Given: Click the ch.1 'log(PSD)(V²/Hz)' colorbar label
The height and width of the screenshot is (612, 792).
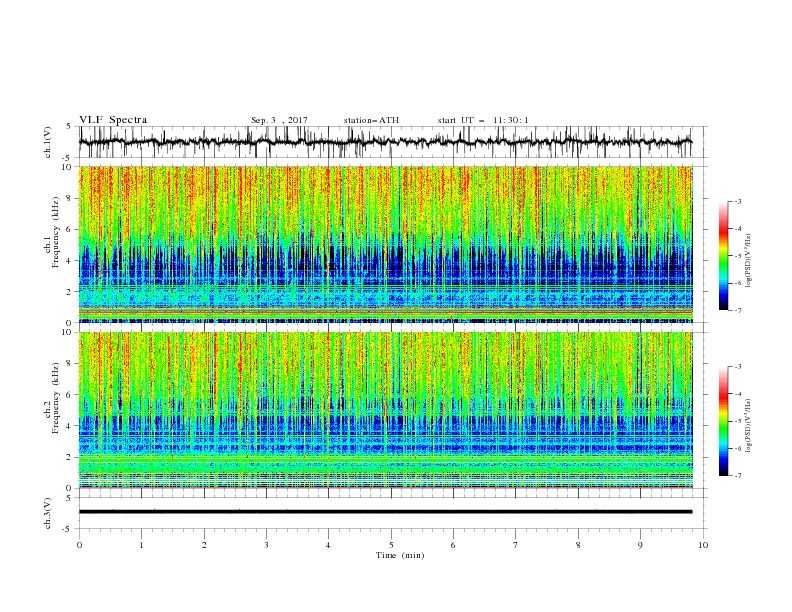Looking at the screenshot, I should point(748,261).
